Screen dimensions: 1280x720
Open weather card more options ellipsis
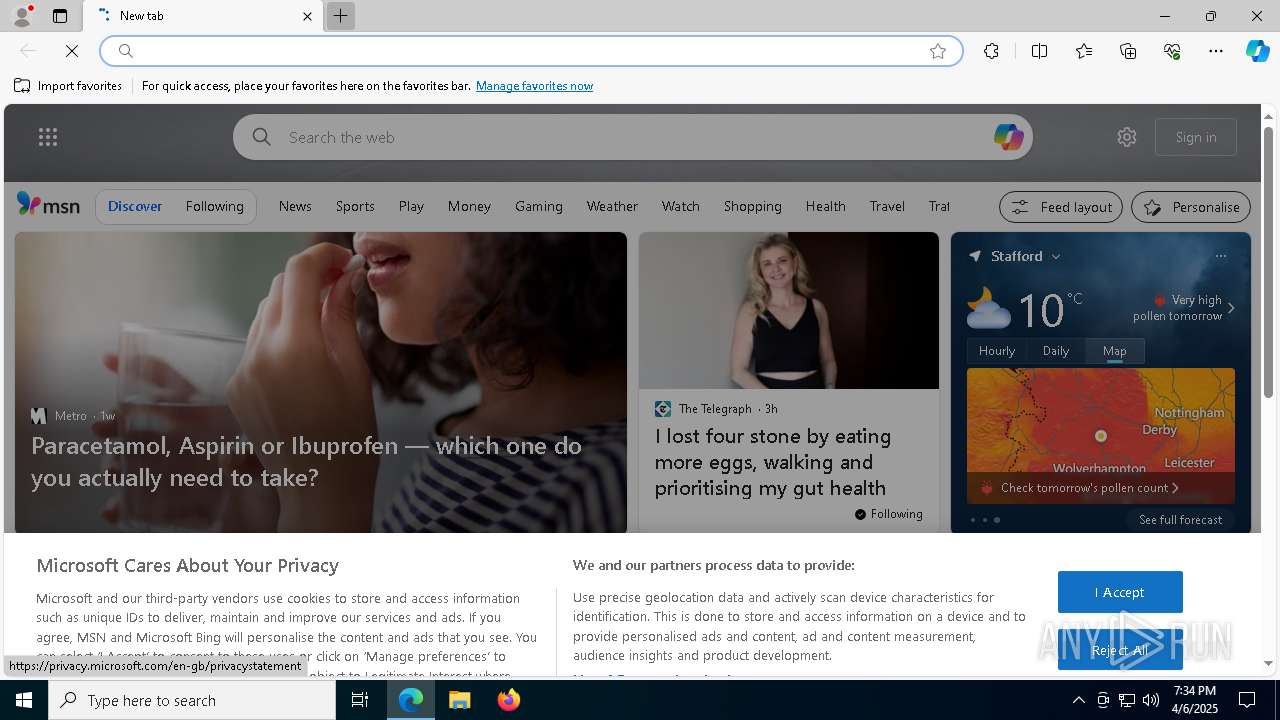click(x=1221, y=256)
